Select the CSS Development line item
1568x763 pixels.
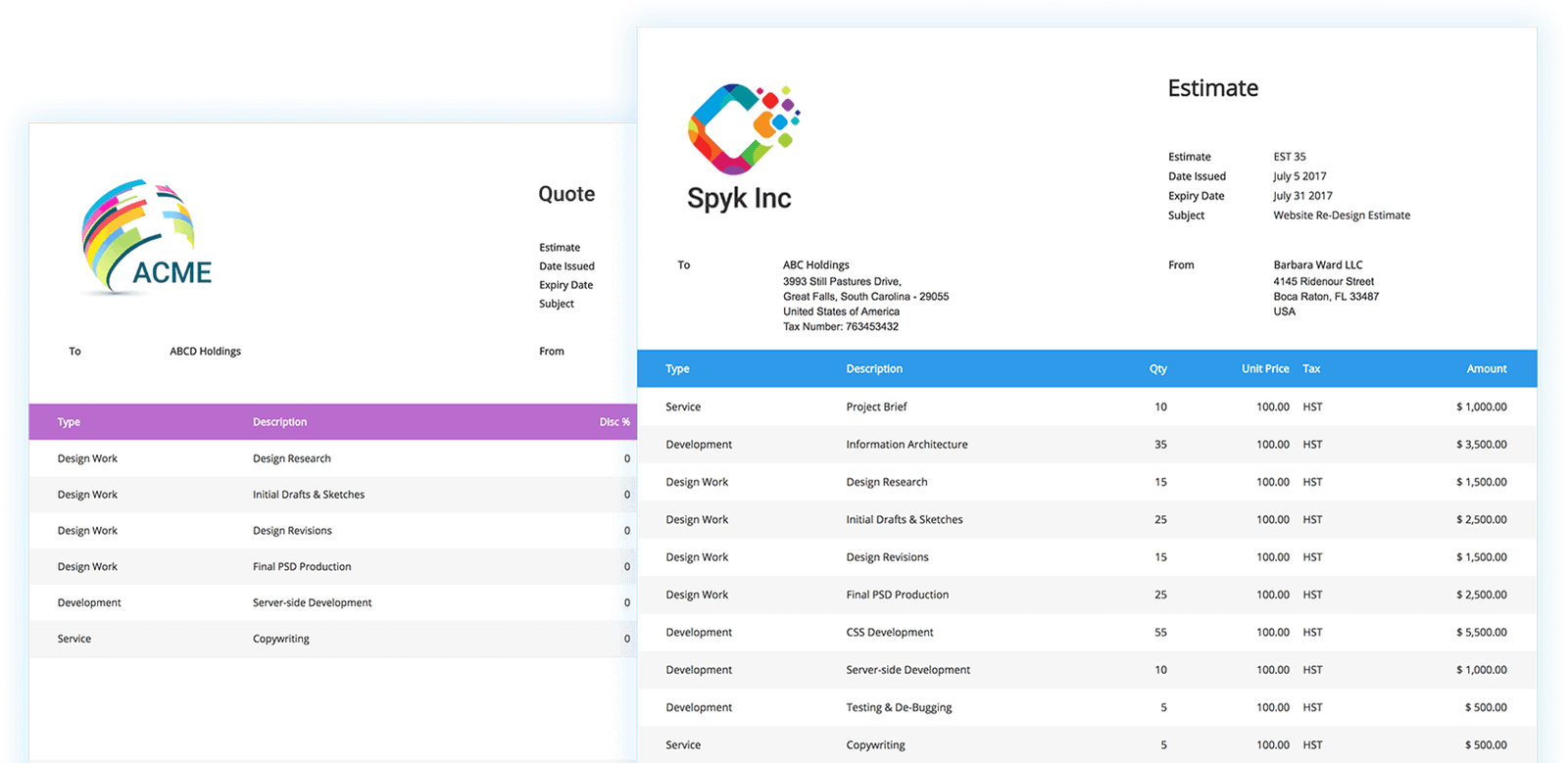point(889,633)
